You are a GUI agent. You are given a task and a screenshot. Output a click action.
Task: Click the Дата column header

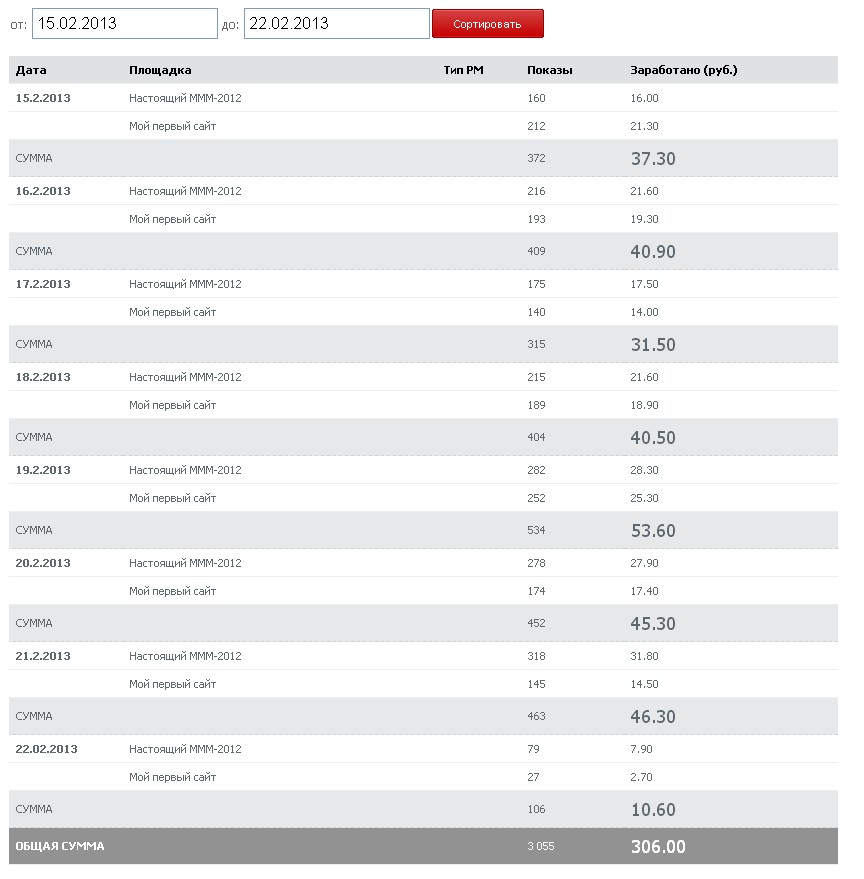31,70
